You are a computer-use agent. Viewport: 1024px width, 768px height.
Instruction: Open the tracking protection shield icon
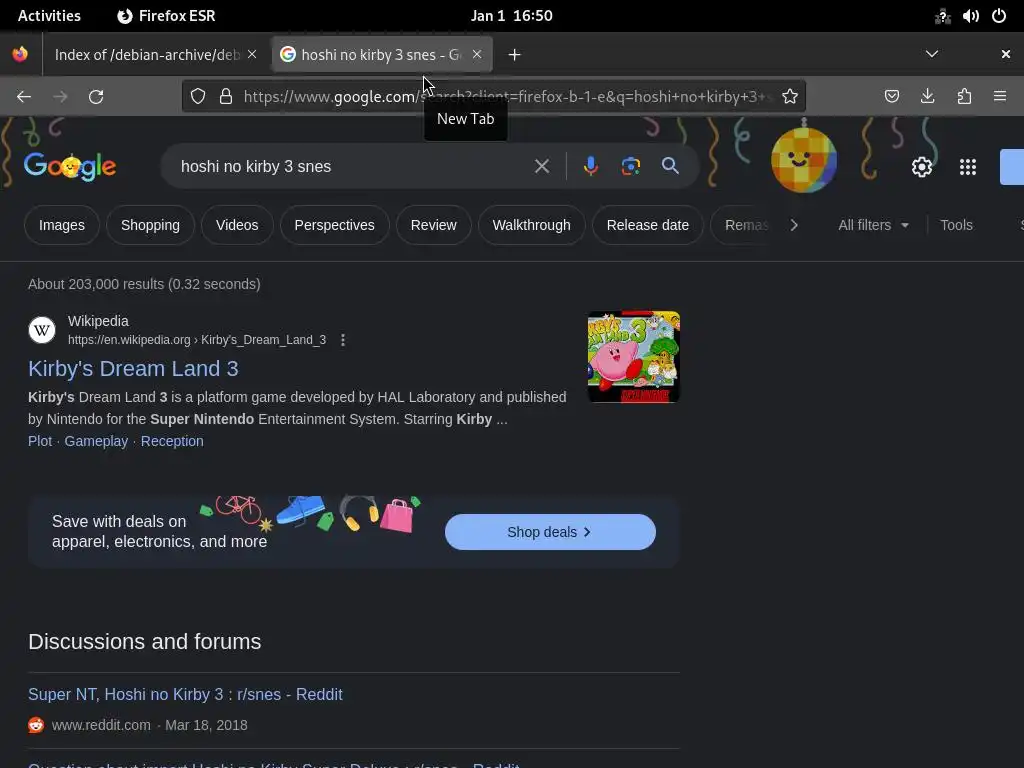tap(198, 97)
